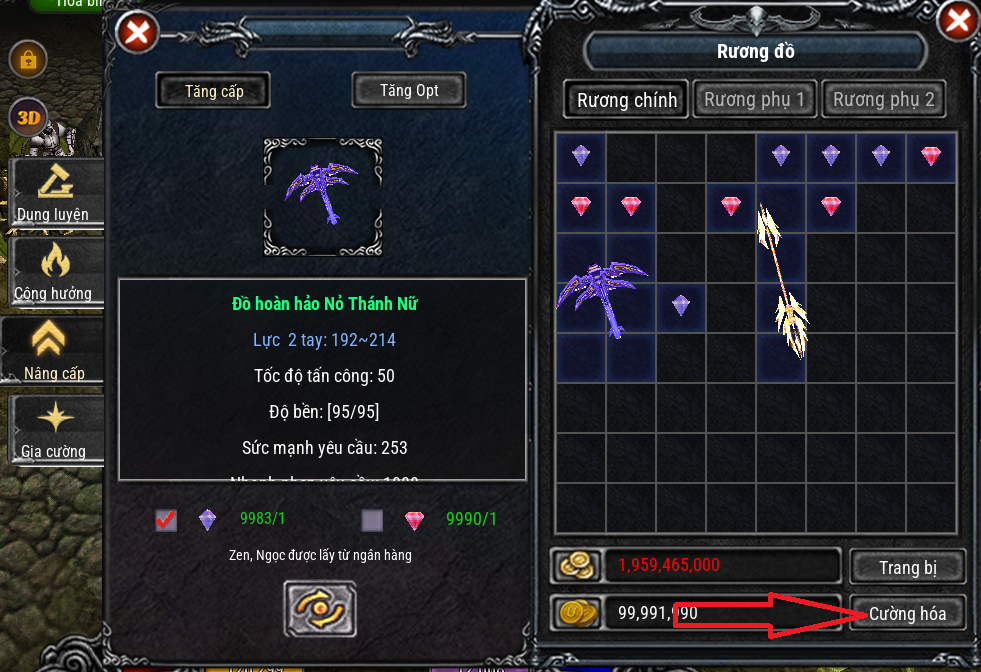Uncheck the purple gem checkbox

coord(166,519)
